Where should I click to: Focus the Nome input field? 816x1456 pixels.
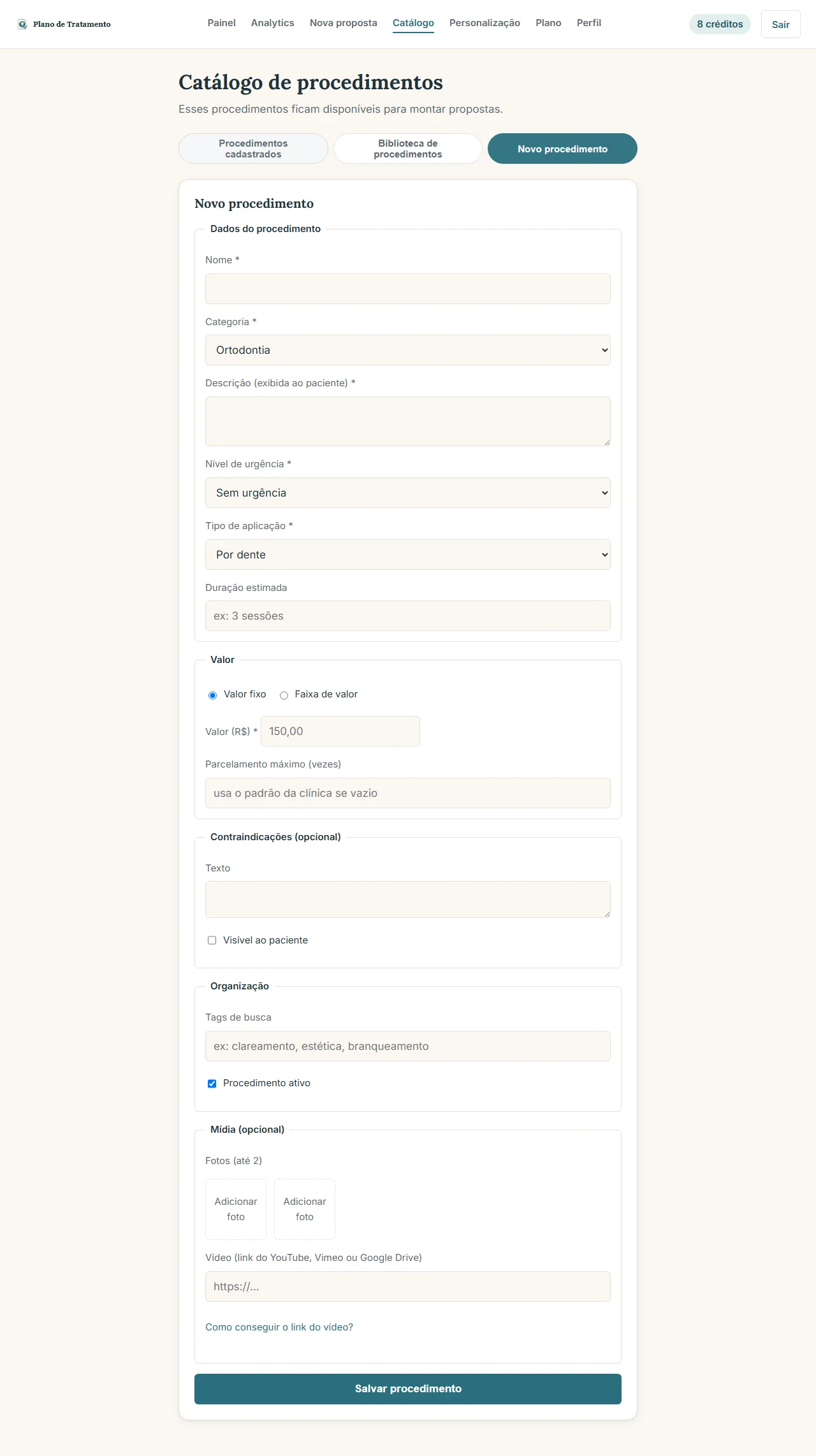408,289
